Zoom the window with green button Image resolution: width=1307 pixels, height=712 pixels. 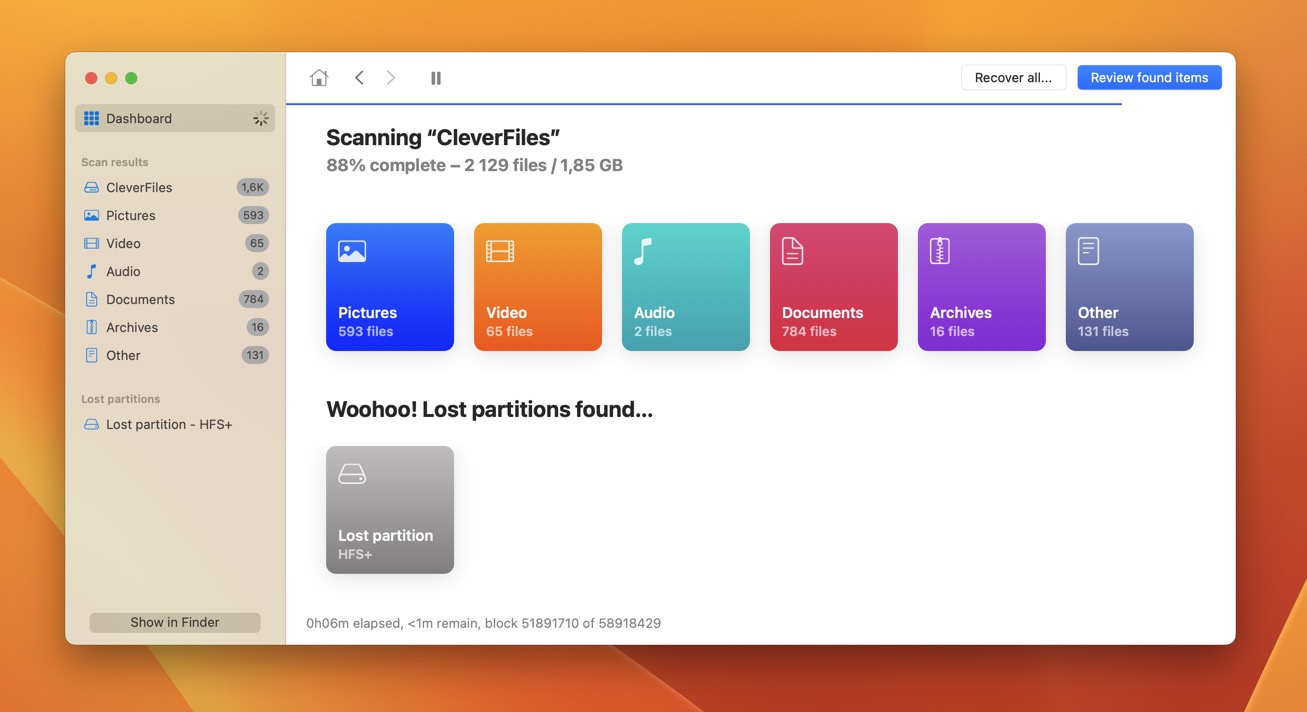tap(131, 78)
